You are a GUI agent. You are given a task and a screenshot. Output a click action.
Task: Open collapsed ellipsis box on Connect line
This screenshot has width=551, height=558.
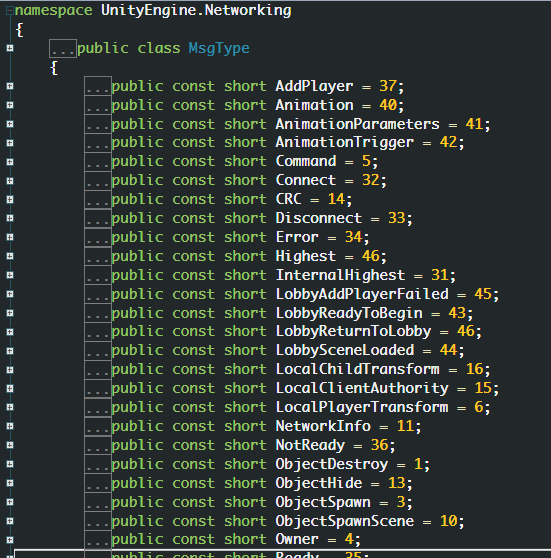(x=98, y=180)
